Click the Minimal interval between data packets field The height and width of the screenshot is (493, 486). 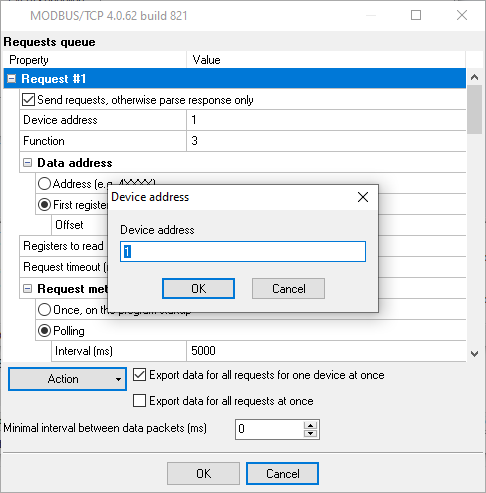point(269,429)
